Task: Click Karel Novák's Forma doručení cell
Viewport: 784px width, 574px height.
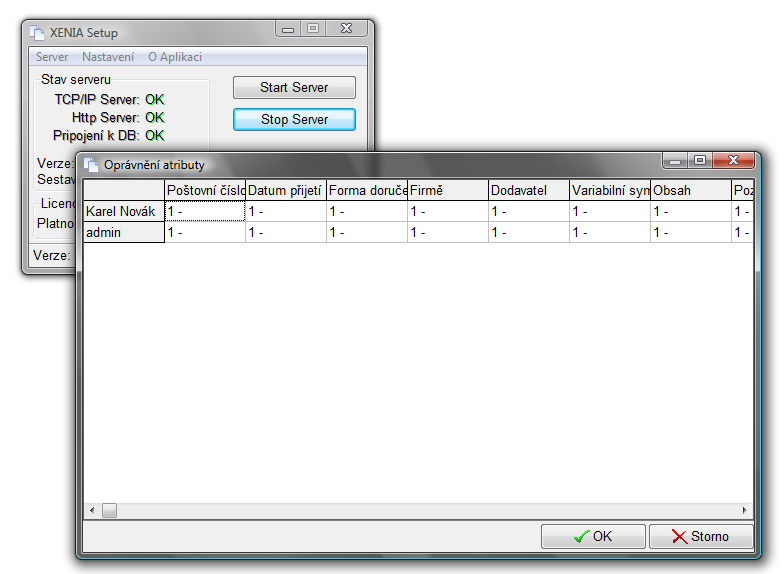Action: pos(367,212)
